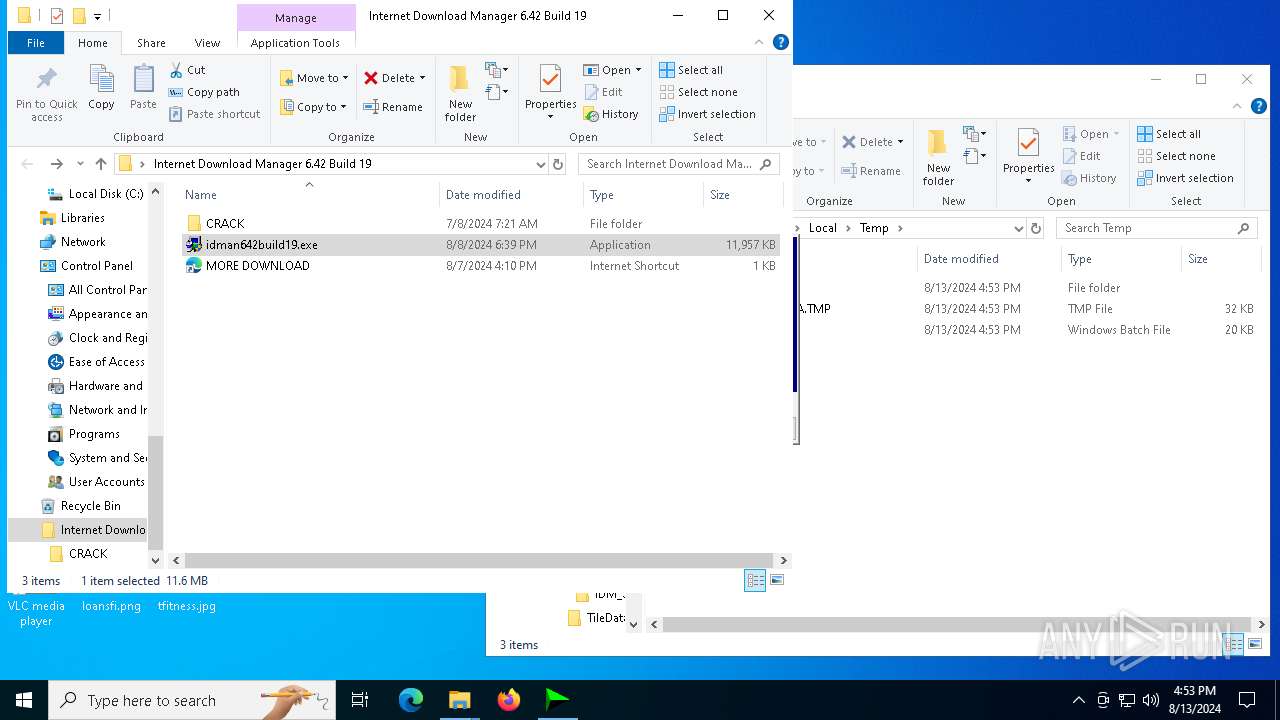Open the Windows Start menu

[x=24, y=700]
